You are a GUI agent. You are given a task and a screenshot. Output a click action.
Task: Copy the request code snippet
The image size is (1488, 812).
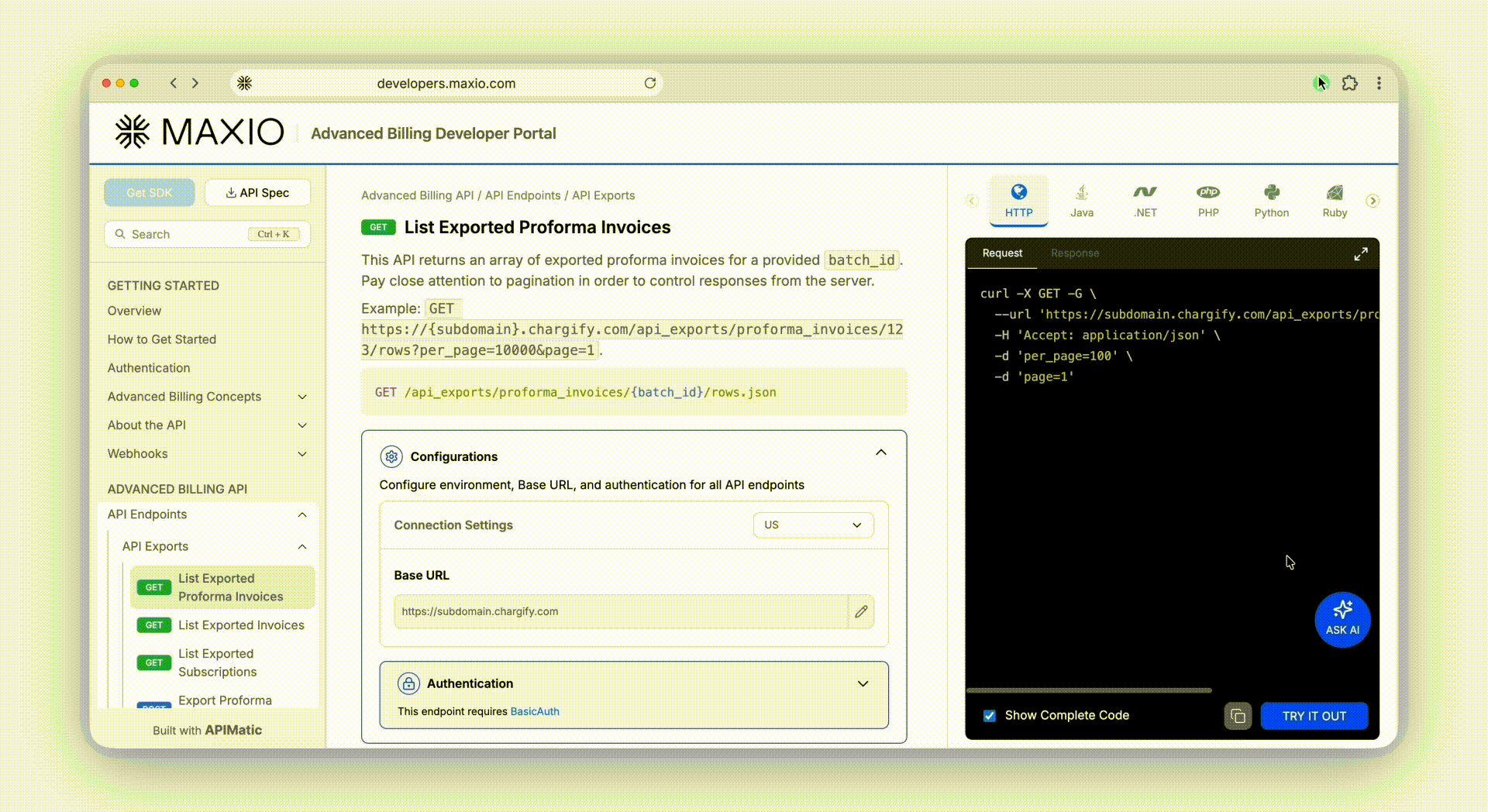[1237, 716]
